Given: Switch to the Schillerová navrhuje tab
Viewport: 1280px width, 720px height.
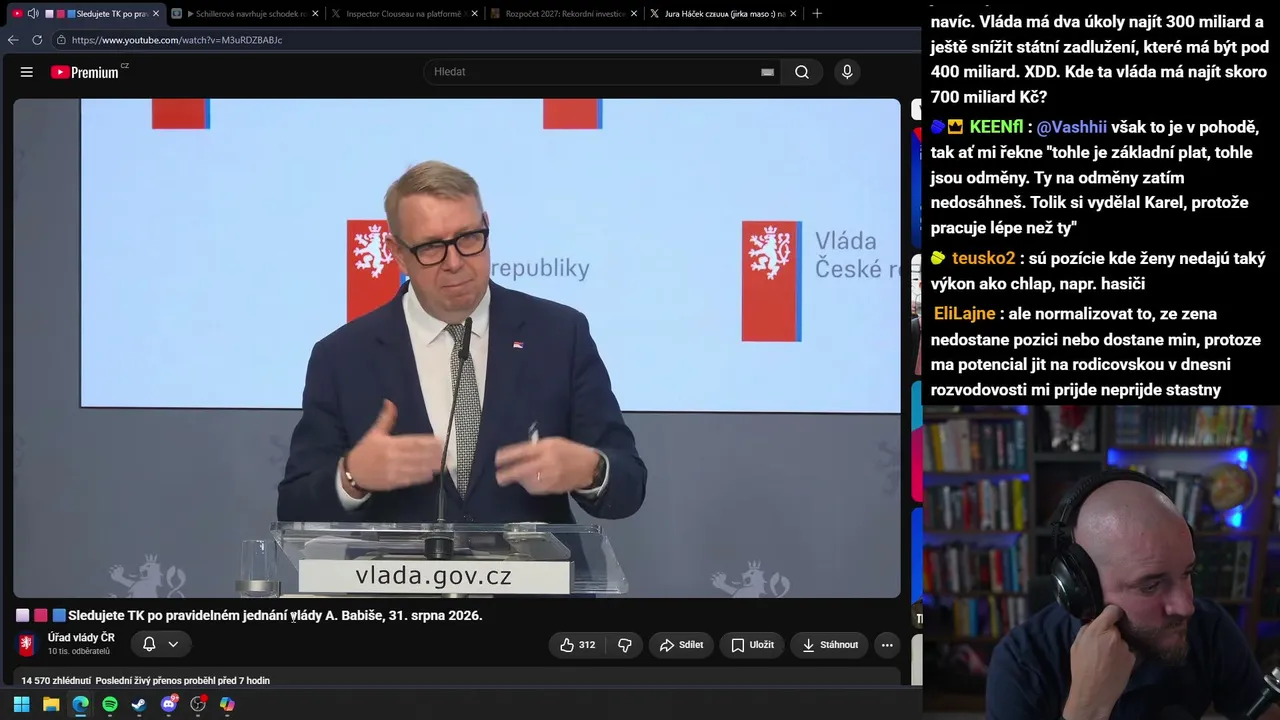Looking at the screenshot, I should tap(246, 14).
